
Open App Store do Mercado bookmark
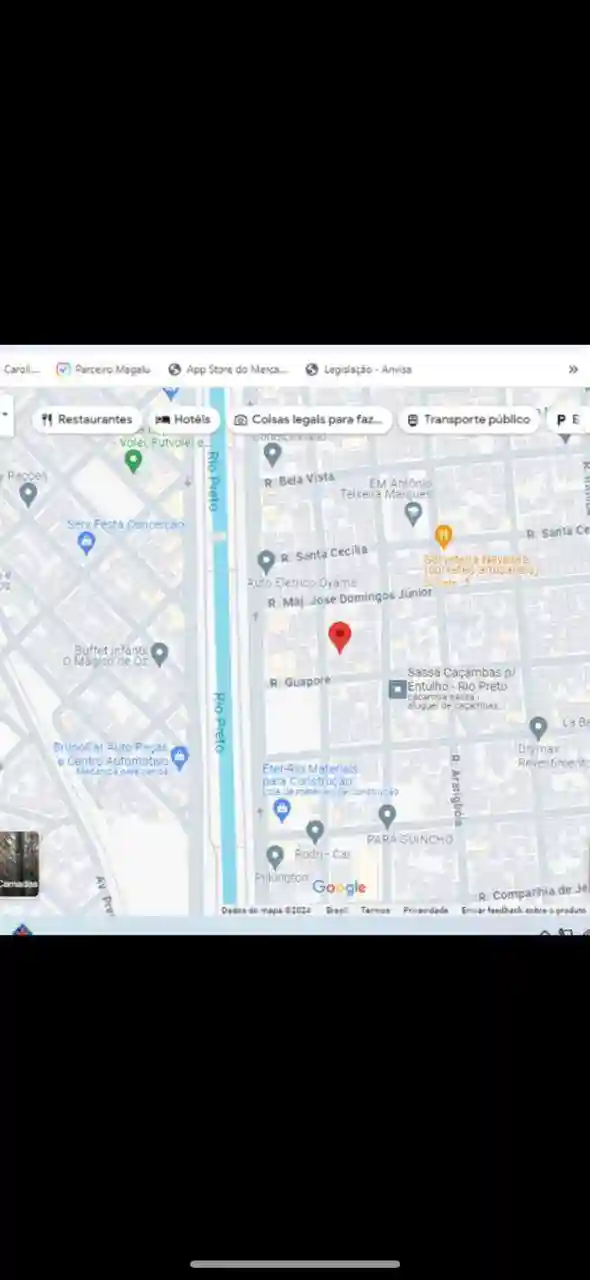[228, 369]
